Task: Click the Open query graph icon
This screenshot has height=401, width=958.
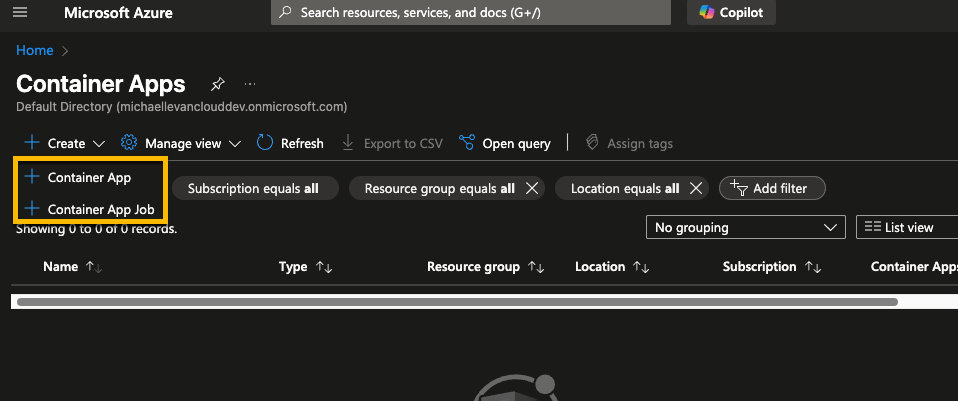Action: pos(467,143)
